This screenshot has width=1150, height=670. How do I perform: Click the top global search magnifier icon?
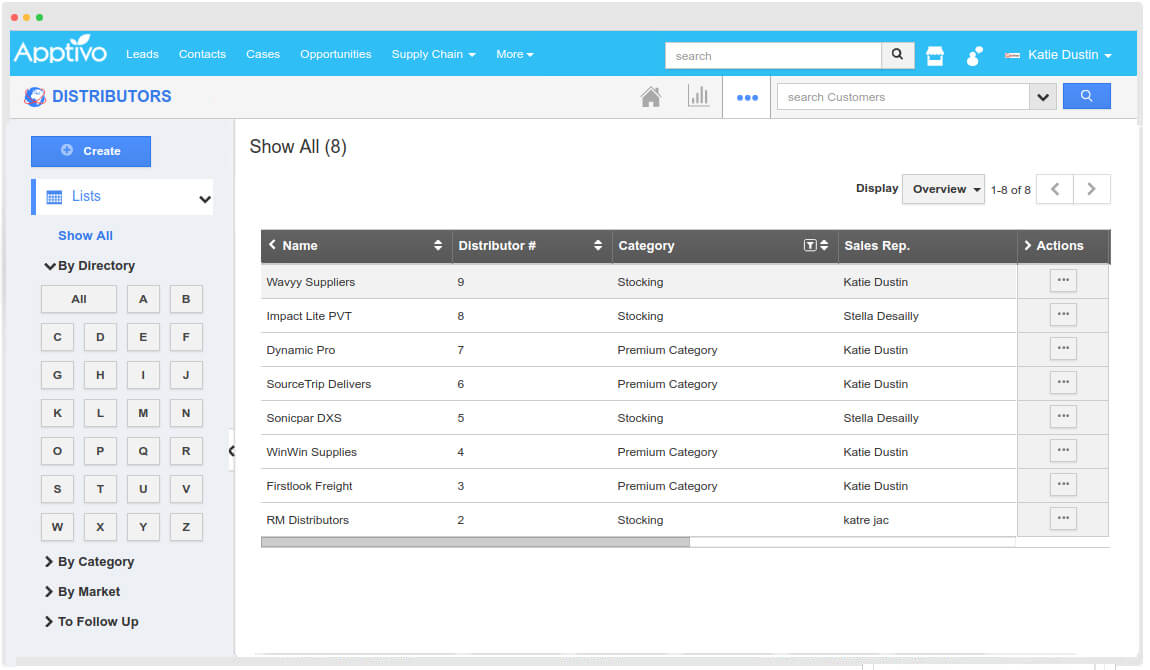pos(897,55)
